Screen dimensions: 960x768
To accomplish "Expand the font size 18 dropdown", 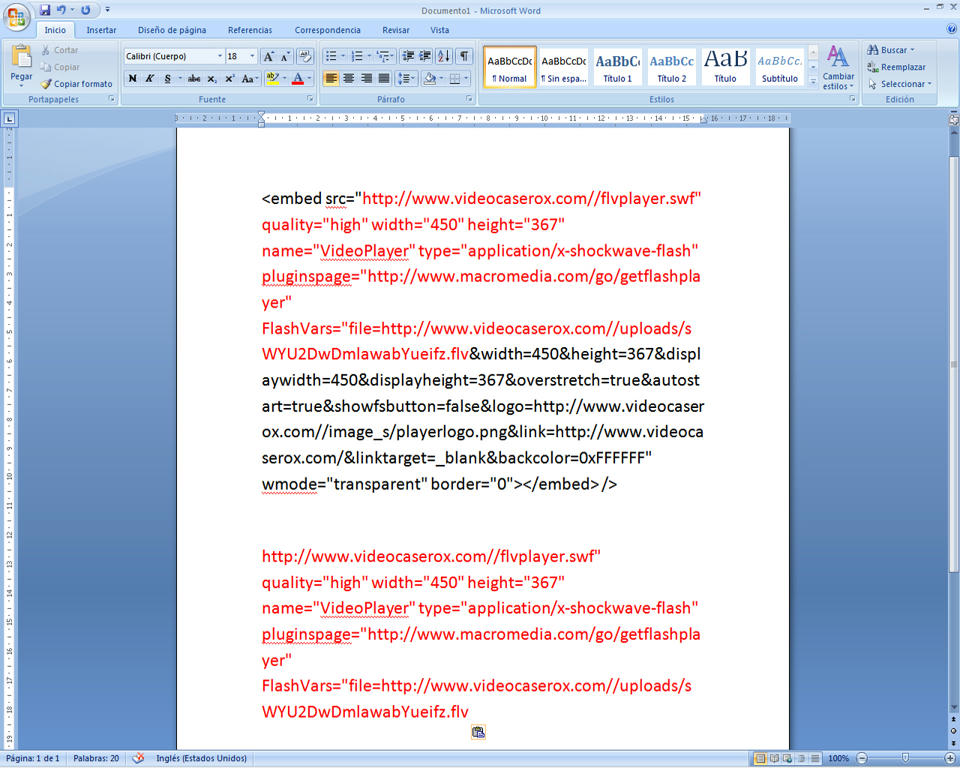I will pos(252,57).
